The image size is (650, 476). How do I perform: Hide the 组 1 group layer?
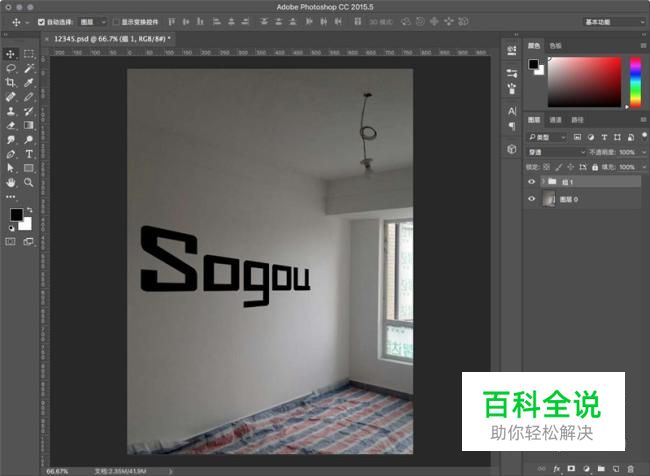[x=531, y=182]
